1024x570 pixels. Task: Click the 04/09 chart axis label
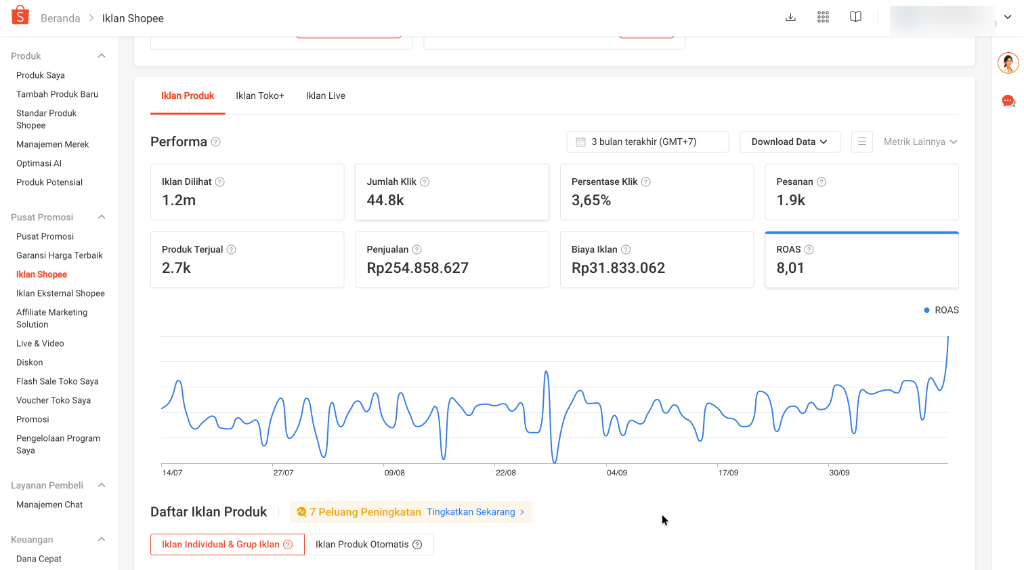tap(616, 473)
